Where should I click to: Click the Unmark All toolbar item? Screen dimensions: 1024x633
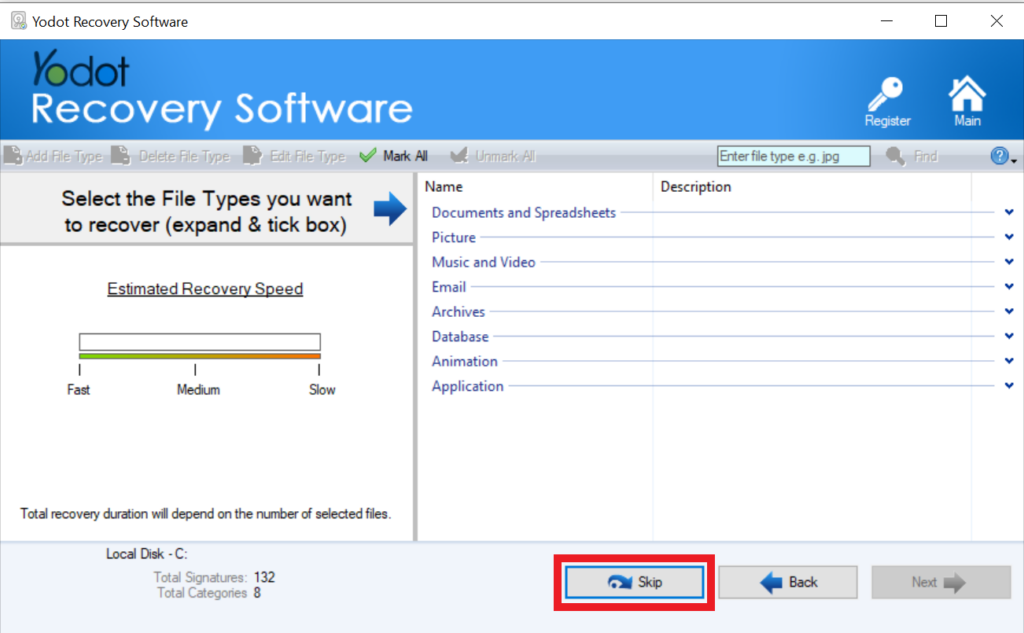click(492, 156)
